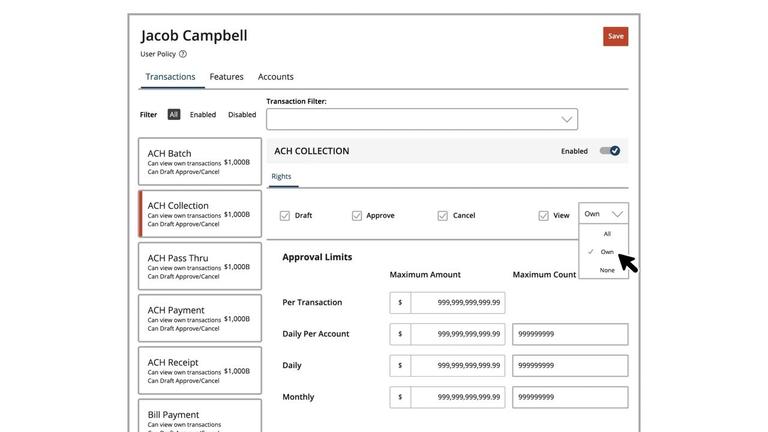Click the Per Transaction maximum amount field
This screenshot has width=768, height=432.
(x=457, y=303)
